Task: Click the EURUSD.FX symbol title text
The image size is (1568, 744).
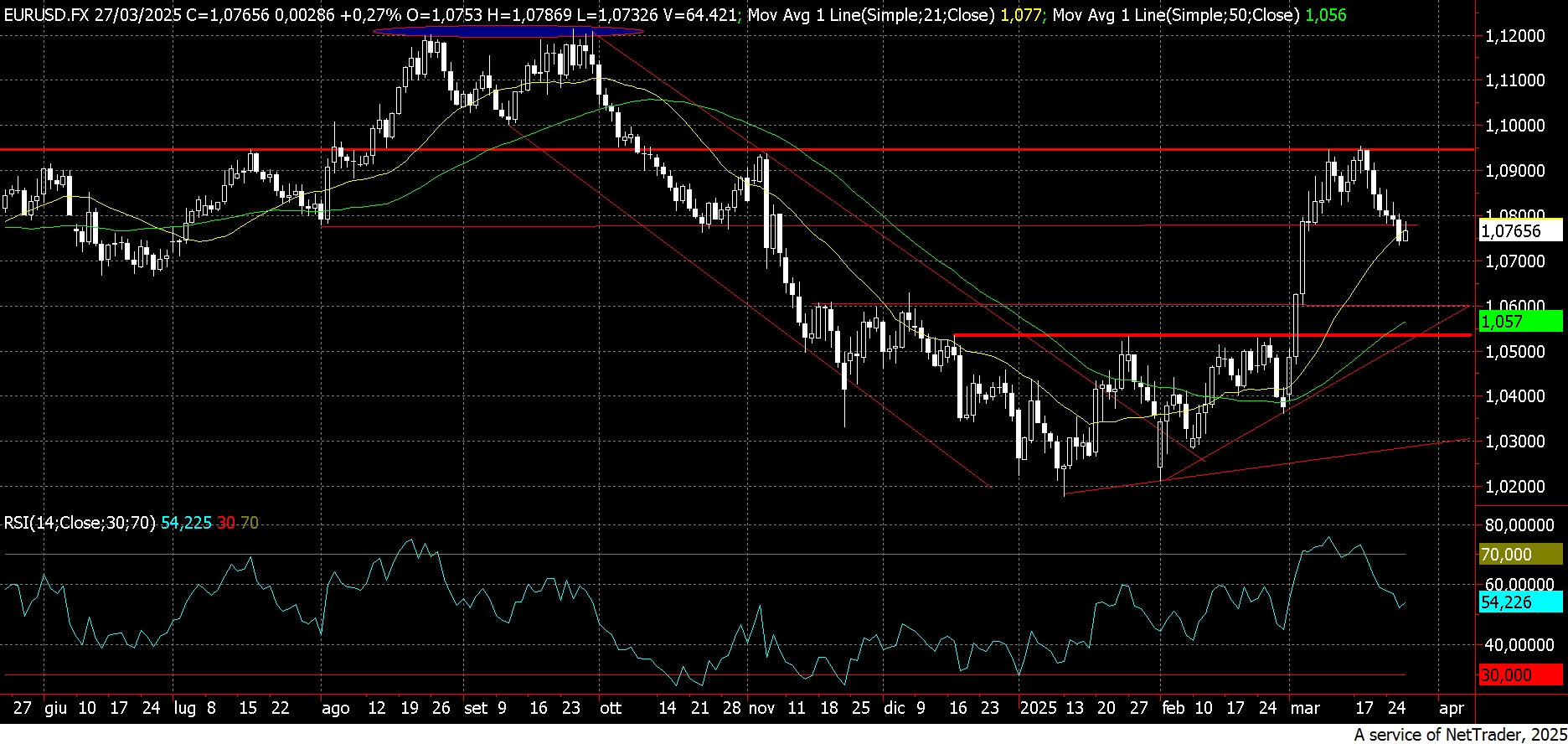Action: coord(45,14)
